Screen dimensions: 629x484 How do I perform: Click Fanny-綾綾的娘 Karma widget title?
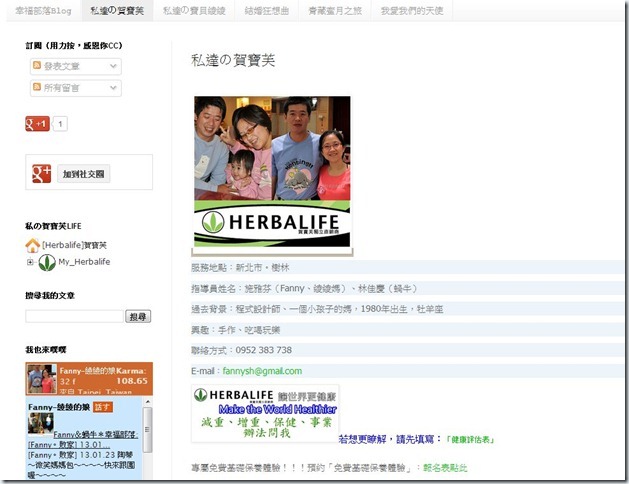[x=103, y=371]
